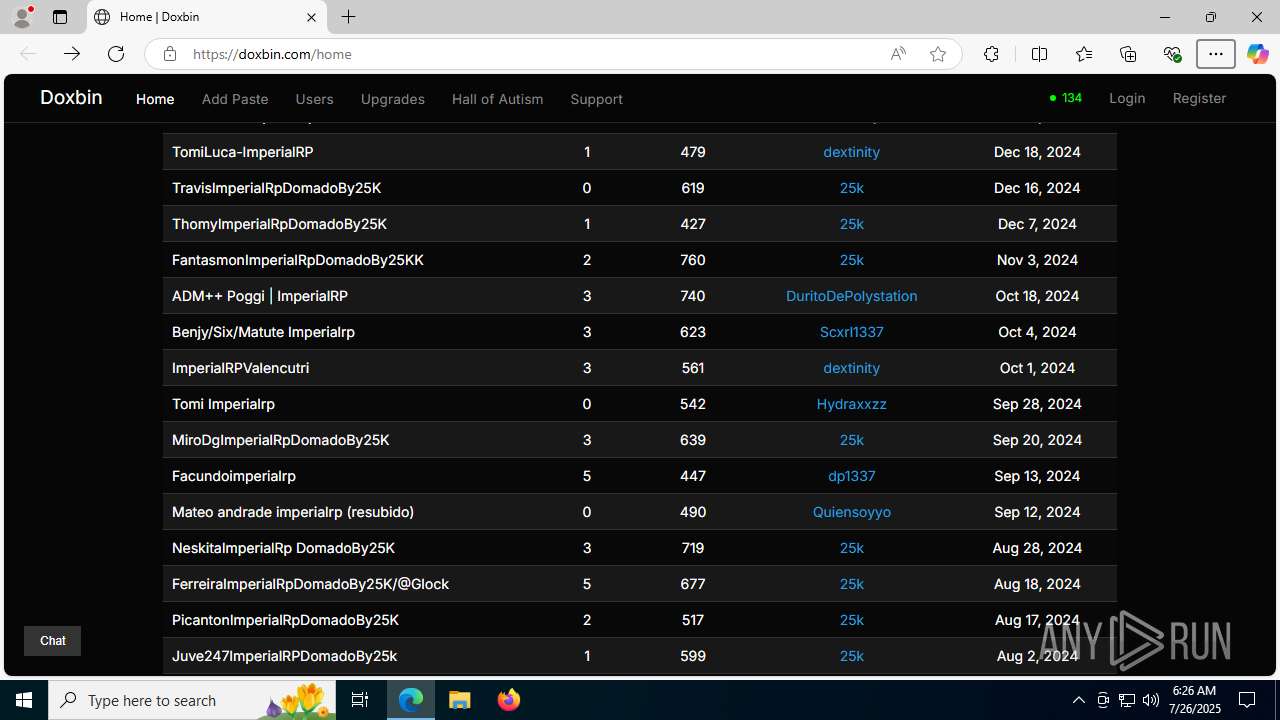The height and width of the screenshot is (720, 1280).
Task: Click the 134 online users indicator
Action: tap(1066, 98)
